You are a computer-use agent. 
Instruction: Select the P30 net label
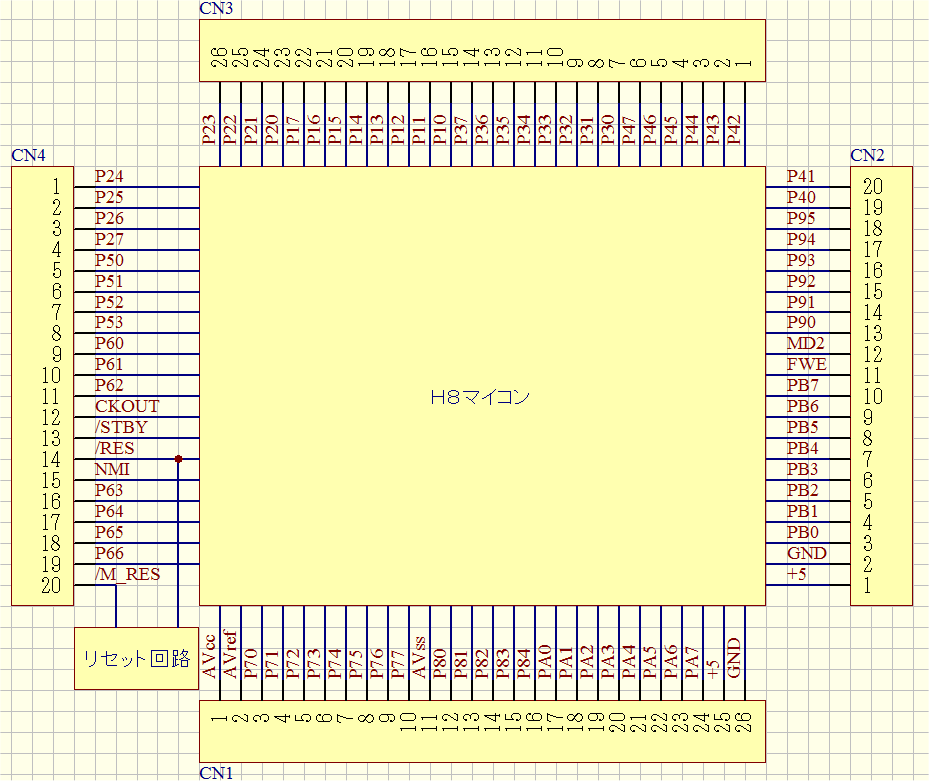pos(608,130)
